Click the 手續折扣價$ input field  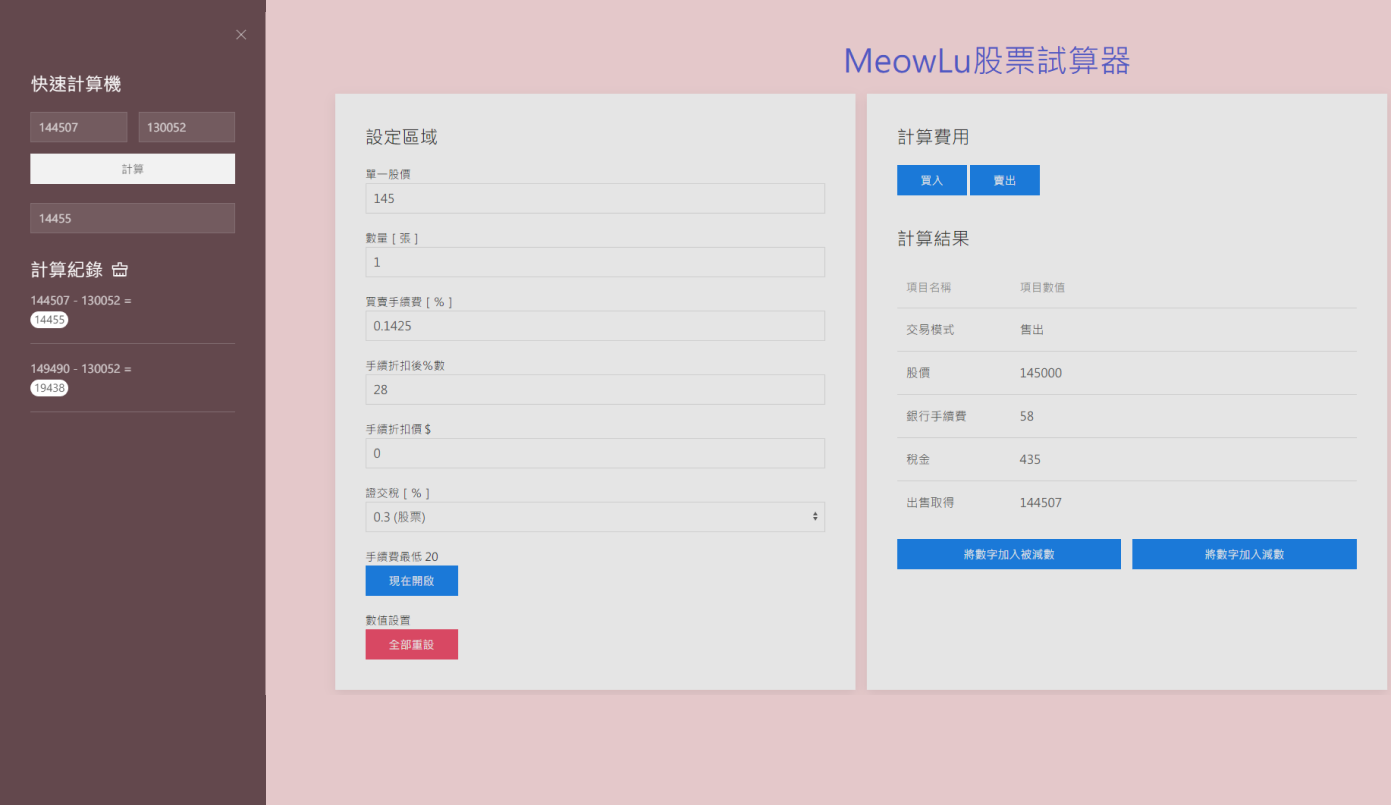[595, 453]
